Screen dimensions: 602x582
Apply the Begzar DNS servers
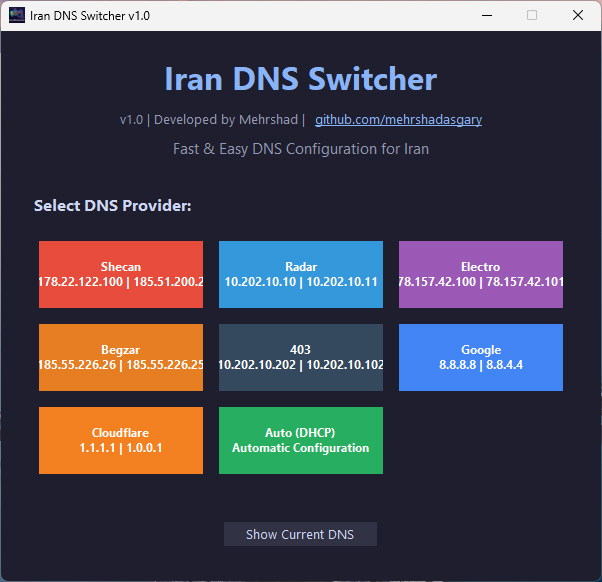121,357
